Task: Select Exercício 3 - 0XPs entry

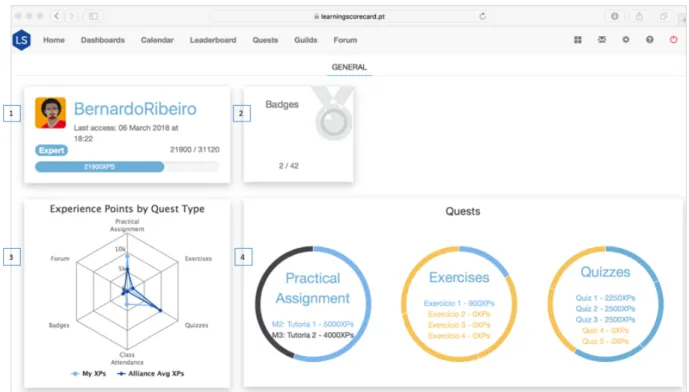Action: (459, 325)
